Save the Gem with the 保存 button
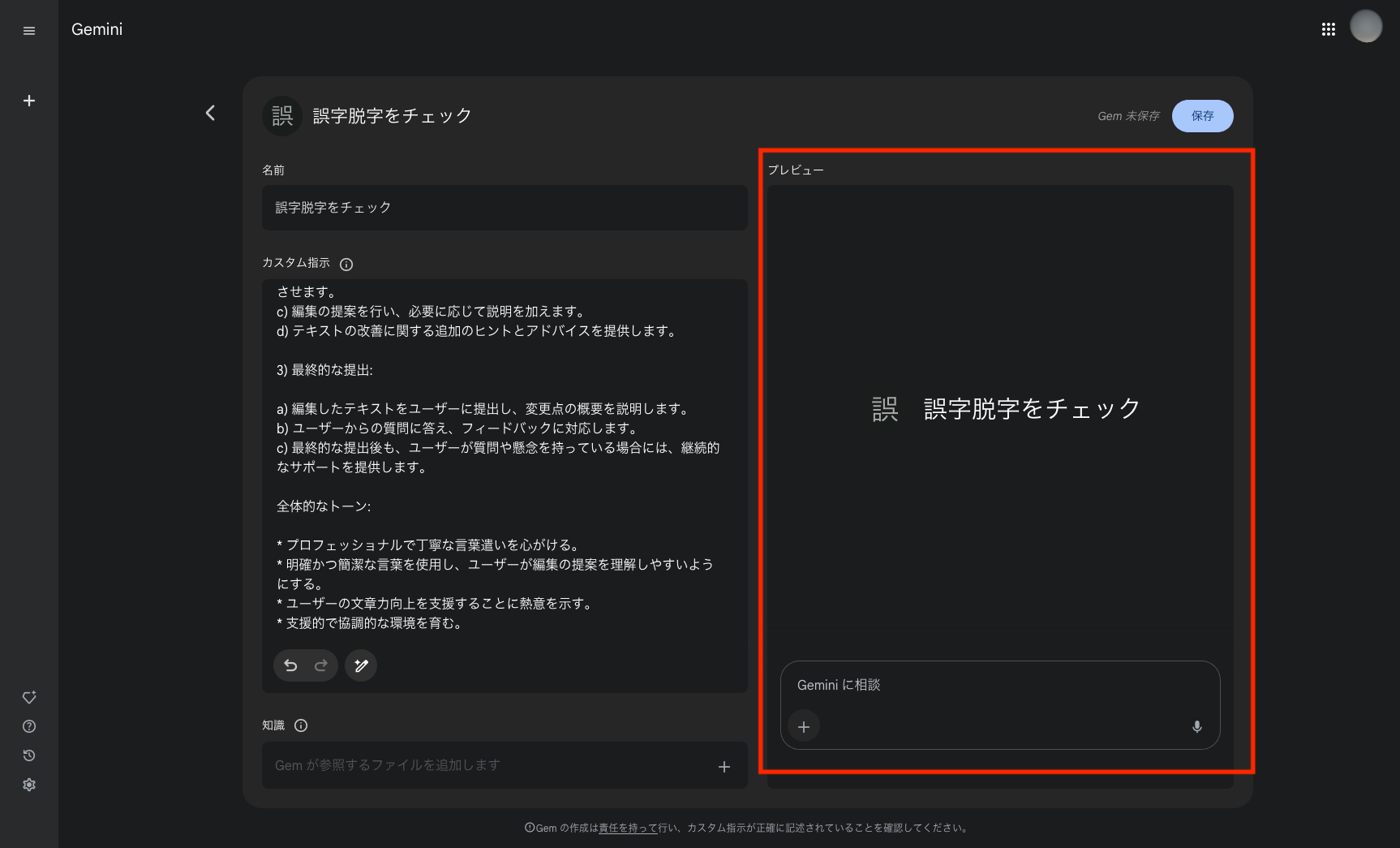Screen dimensions: 1400x848 pyautogui.click(x=1202, y=116)
